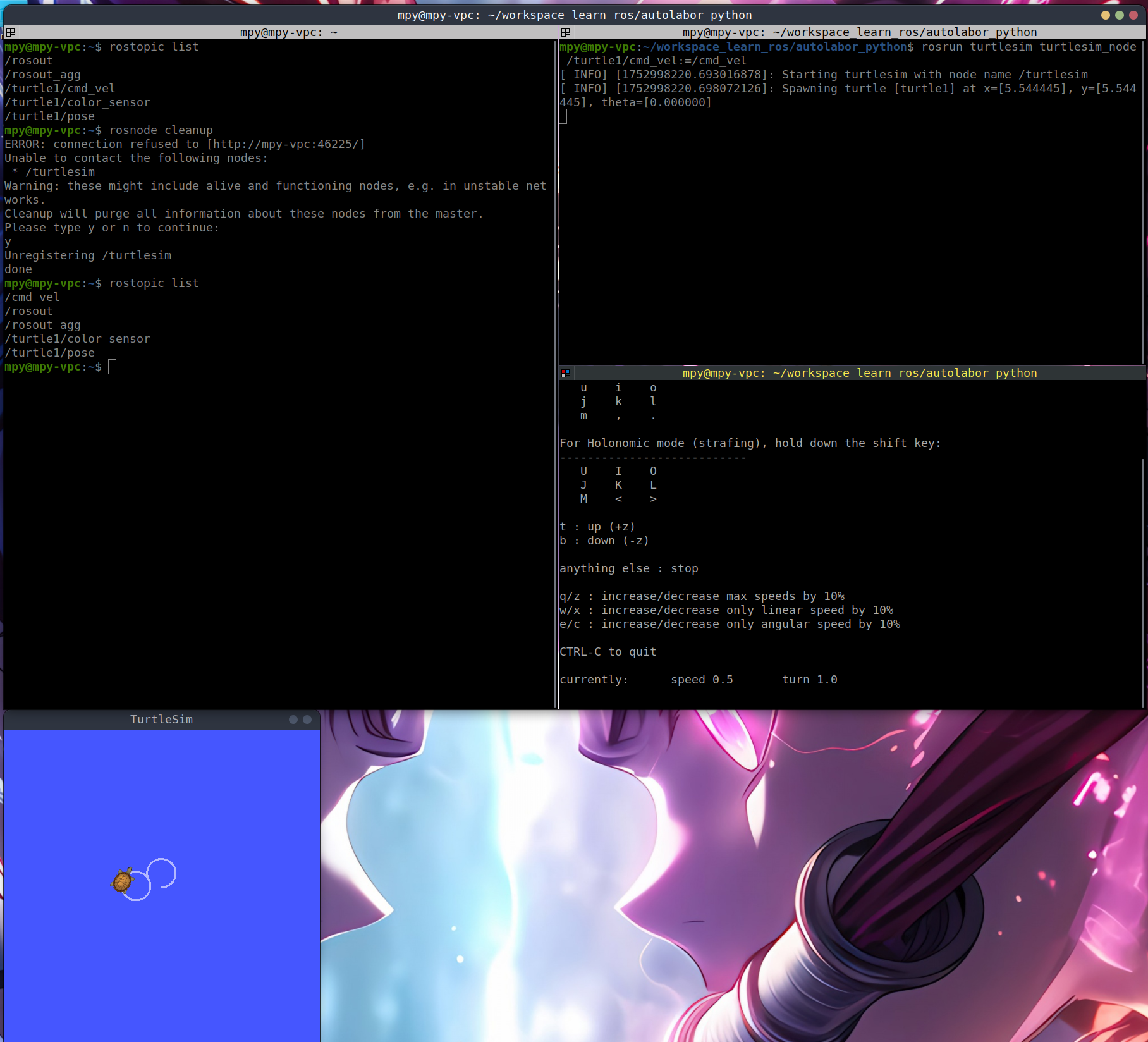
Task: Click the scrollbar of the turtlesim_node pane
Action: 1144,202
